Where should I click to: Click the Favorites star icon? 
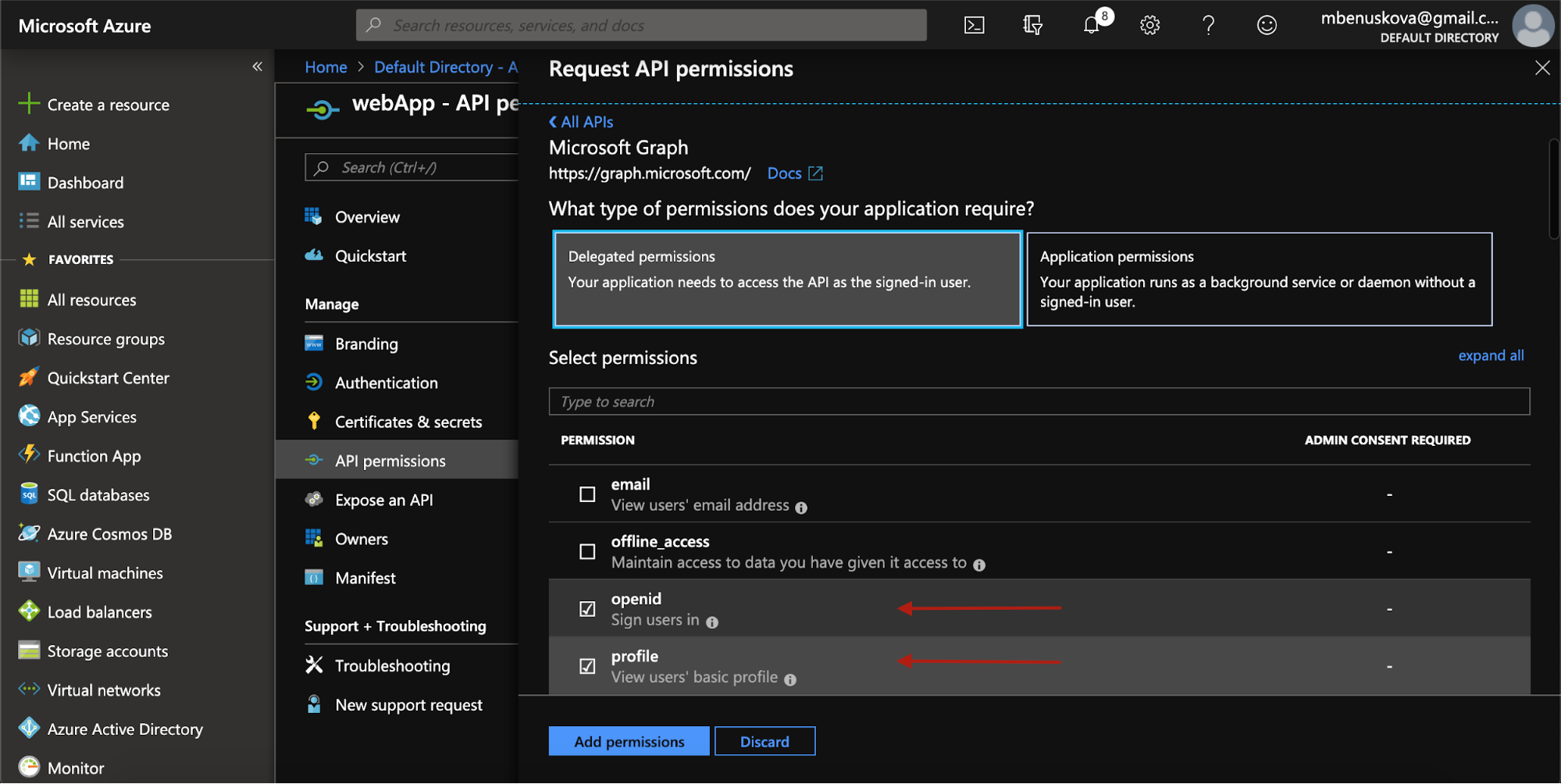[30, 259]
